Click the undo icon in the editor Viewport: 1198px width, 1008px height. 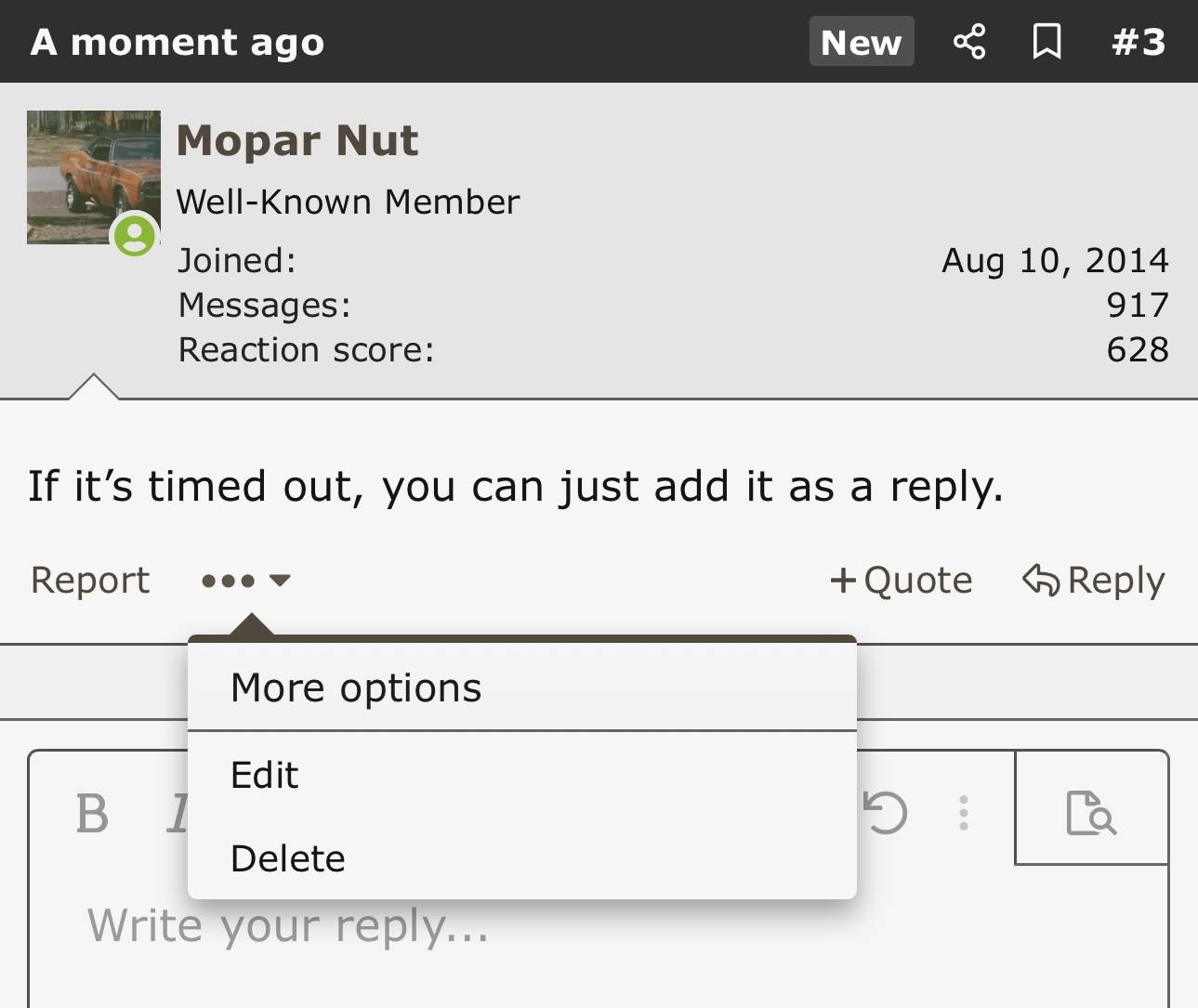(x=885, y=813)
